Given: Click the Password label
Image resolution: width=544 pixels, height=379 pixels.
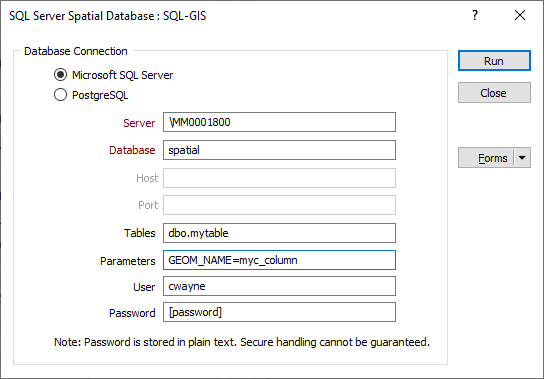Looking at the screenshot, I should (x=132, y=313).
